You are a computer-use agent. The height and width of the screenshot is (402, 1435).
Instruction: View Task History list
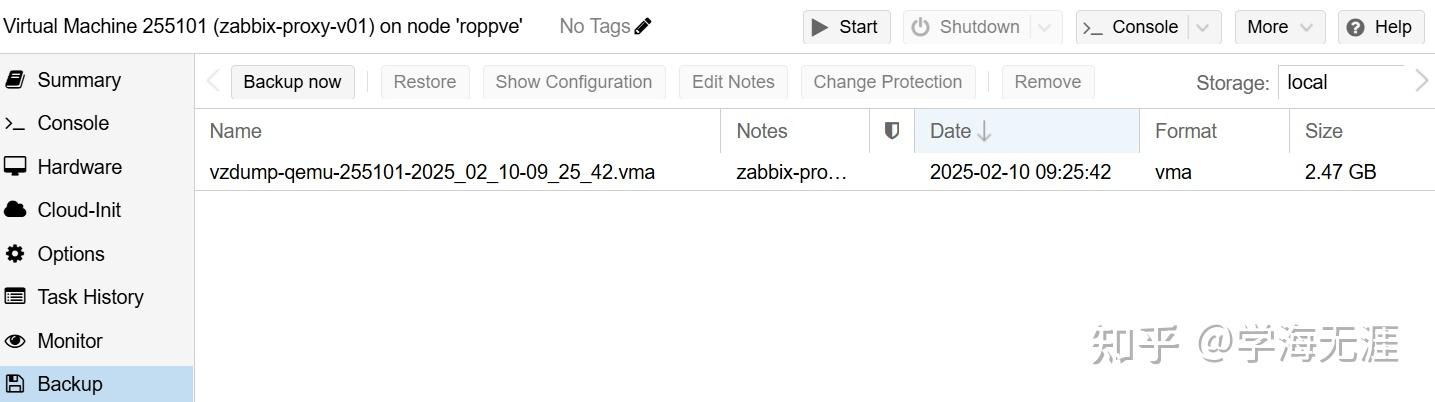coord(90,297)
